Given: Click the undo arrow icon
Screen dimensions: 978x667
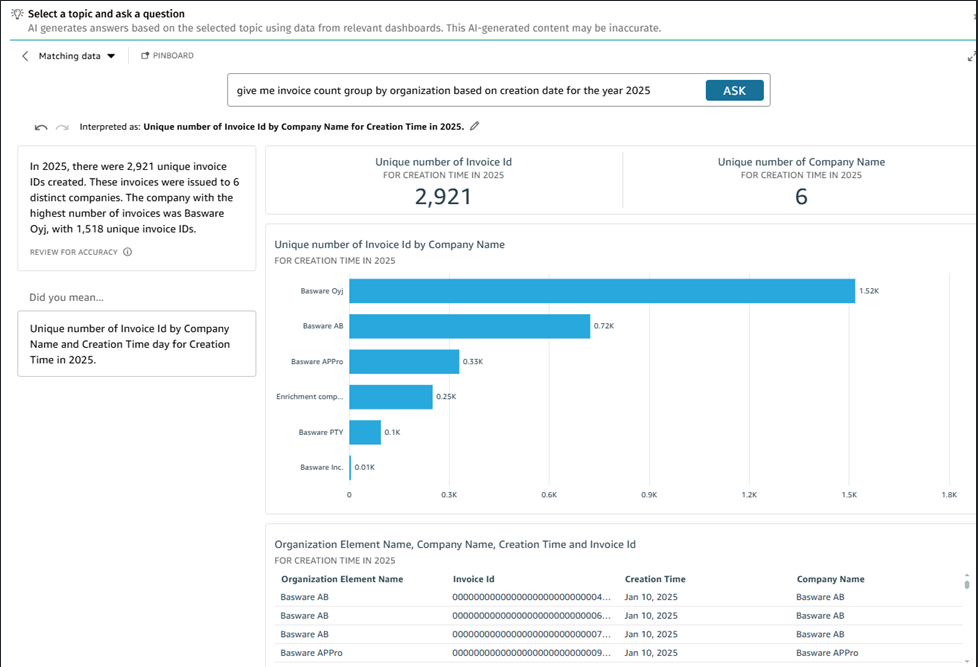Looking at the screenshot, I should pos(41,128).
